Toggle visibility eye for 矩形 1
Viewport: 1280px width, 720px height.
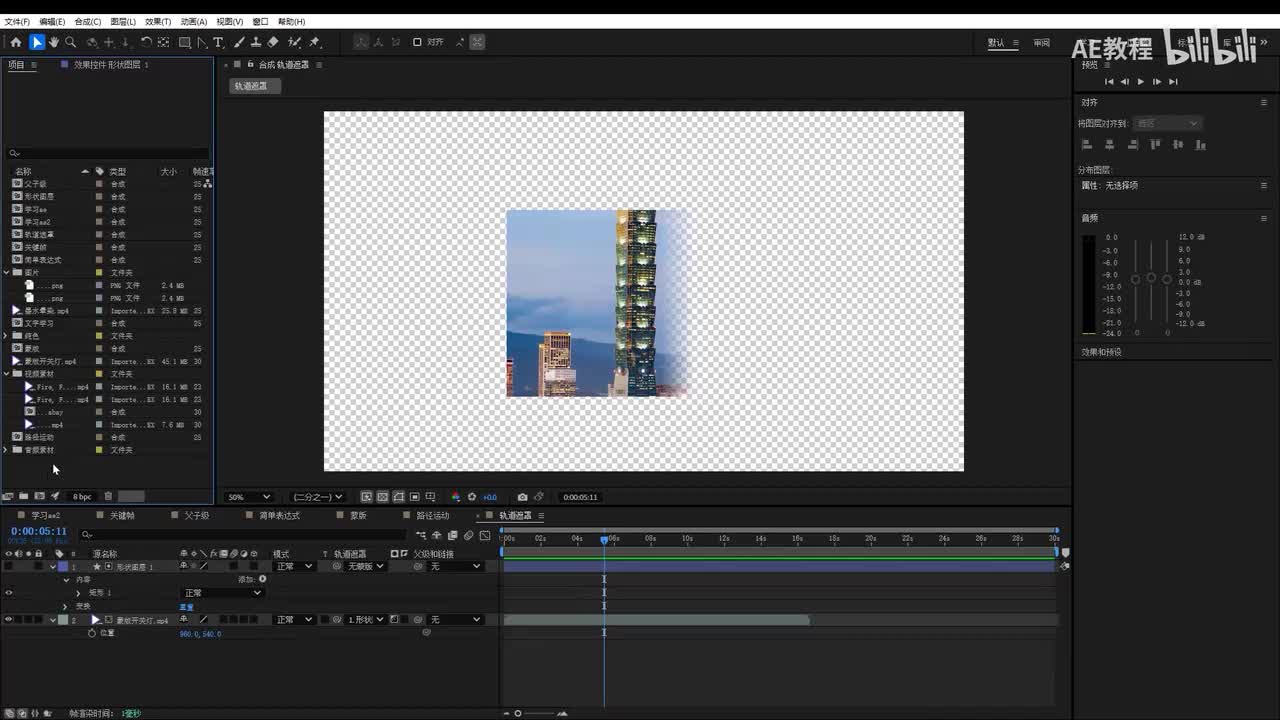coord(8,593)
